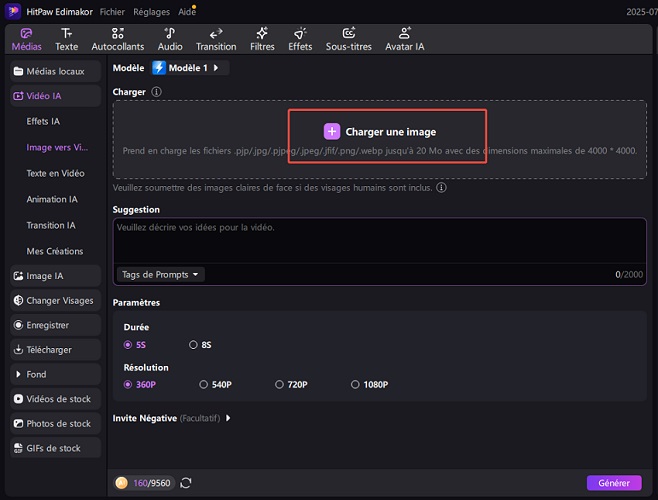Select the Audio tool icon
658x500 pixels.
click(170, 39)
